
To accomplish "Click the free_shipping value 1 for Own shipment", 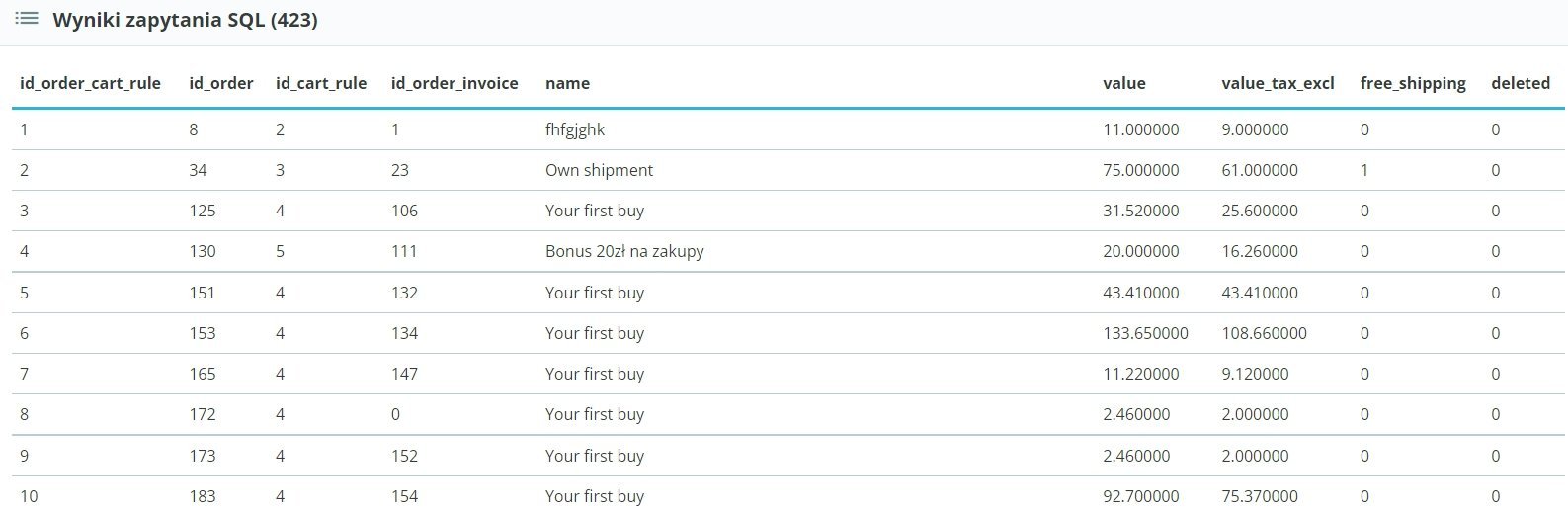I will tap(1364, 170).
